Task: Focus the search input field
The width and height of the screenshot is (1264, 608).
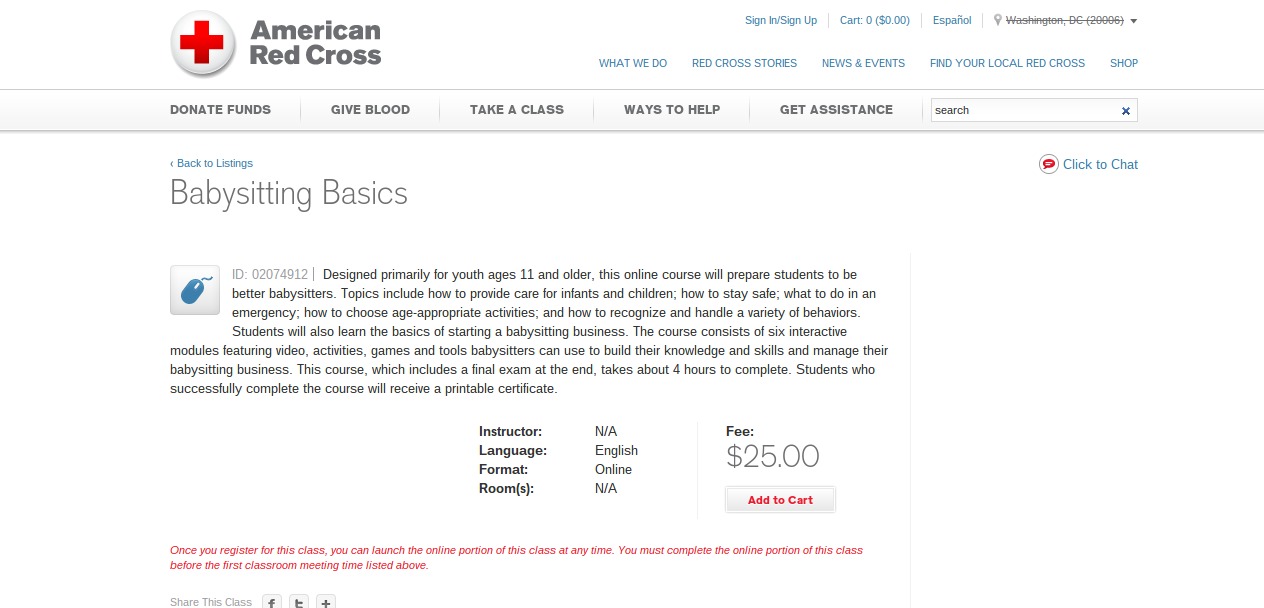Action: 1020,110
